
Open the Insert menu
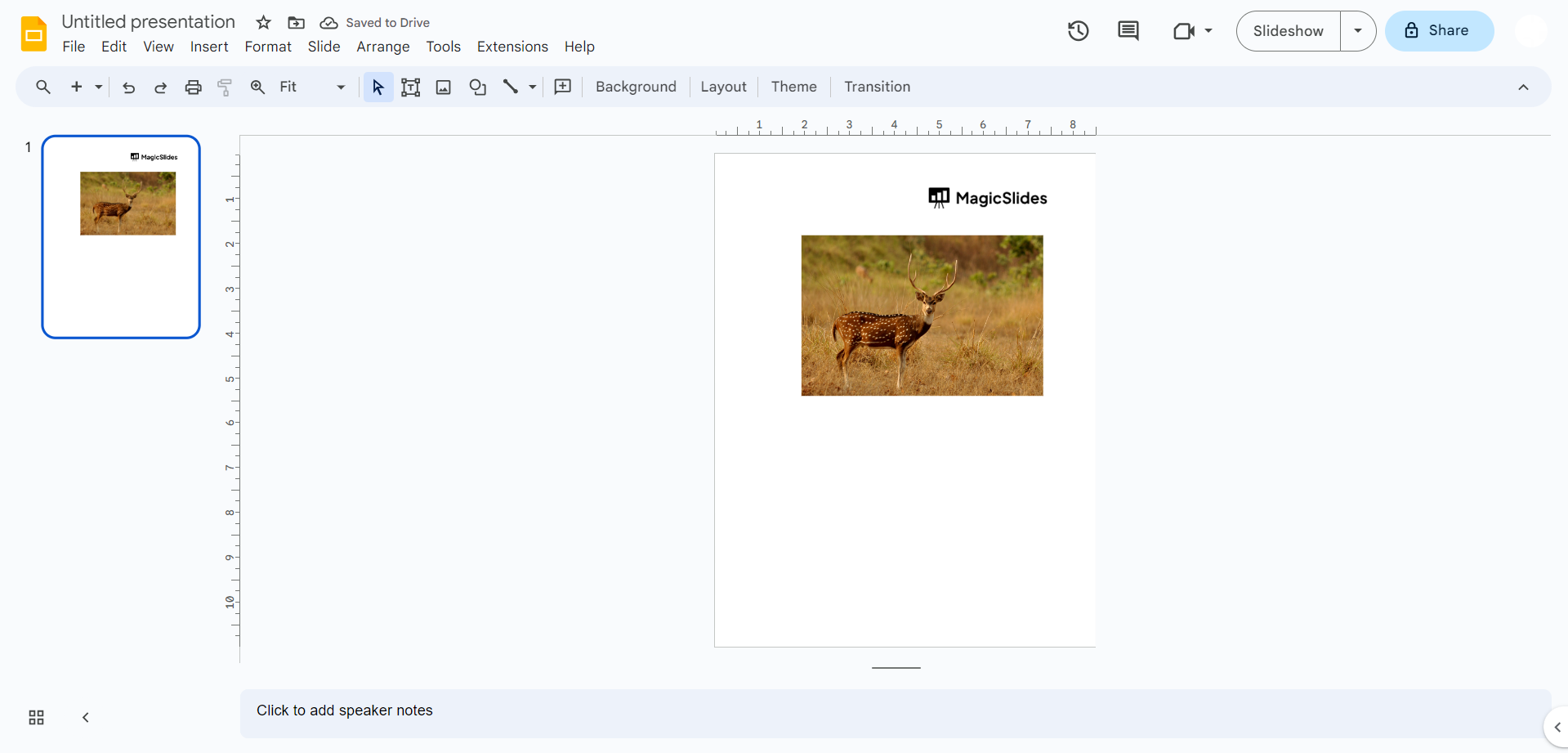(209, 47)
